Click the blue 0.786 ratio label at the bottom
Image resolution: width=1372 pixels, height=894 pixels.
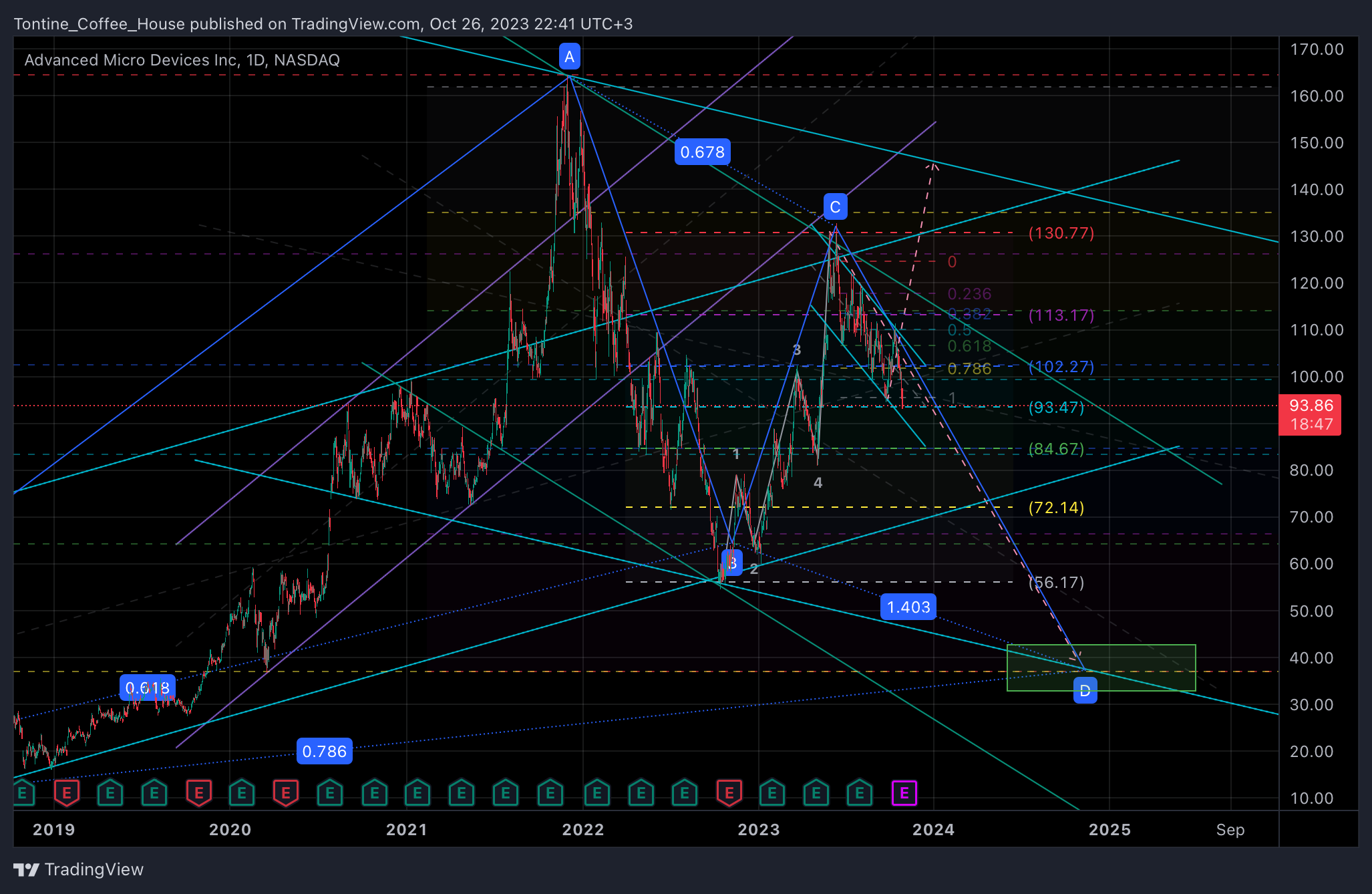(325, 751)
